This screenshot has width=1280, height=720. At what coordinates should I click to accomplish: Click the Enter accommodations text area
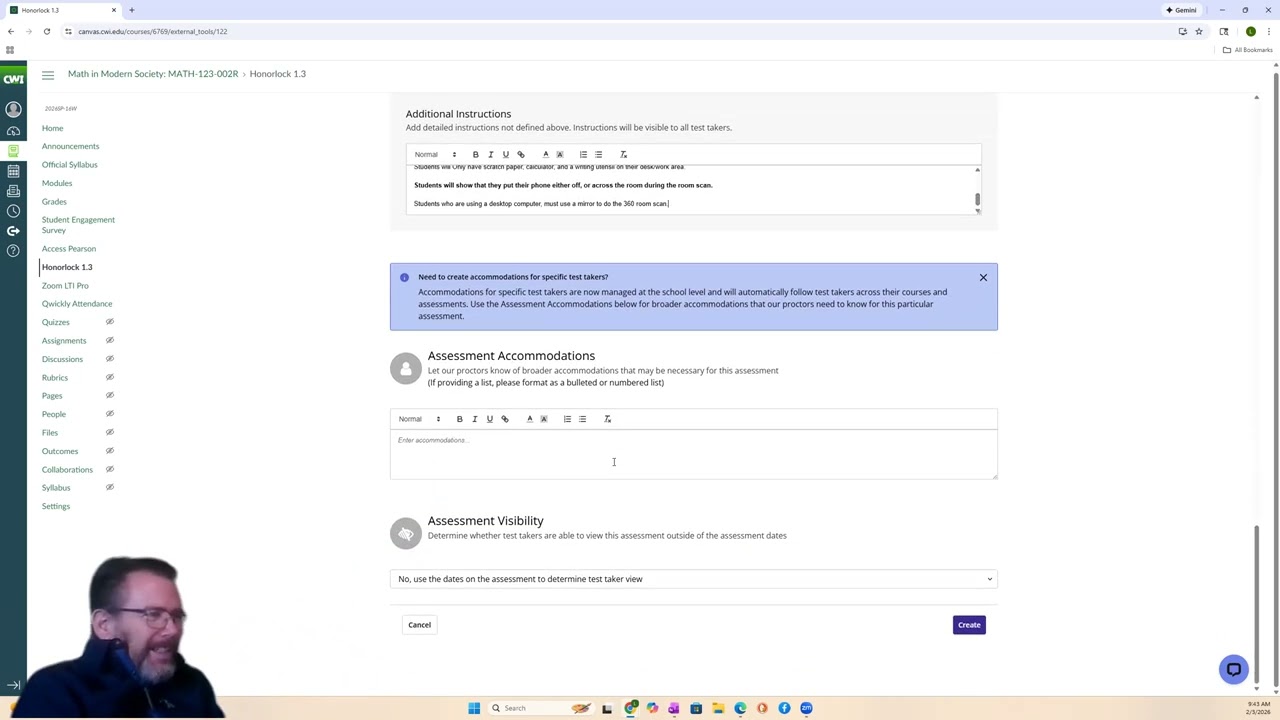coord(693,454)
